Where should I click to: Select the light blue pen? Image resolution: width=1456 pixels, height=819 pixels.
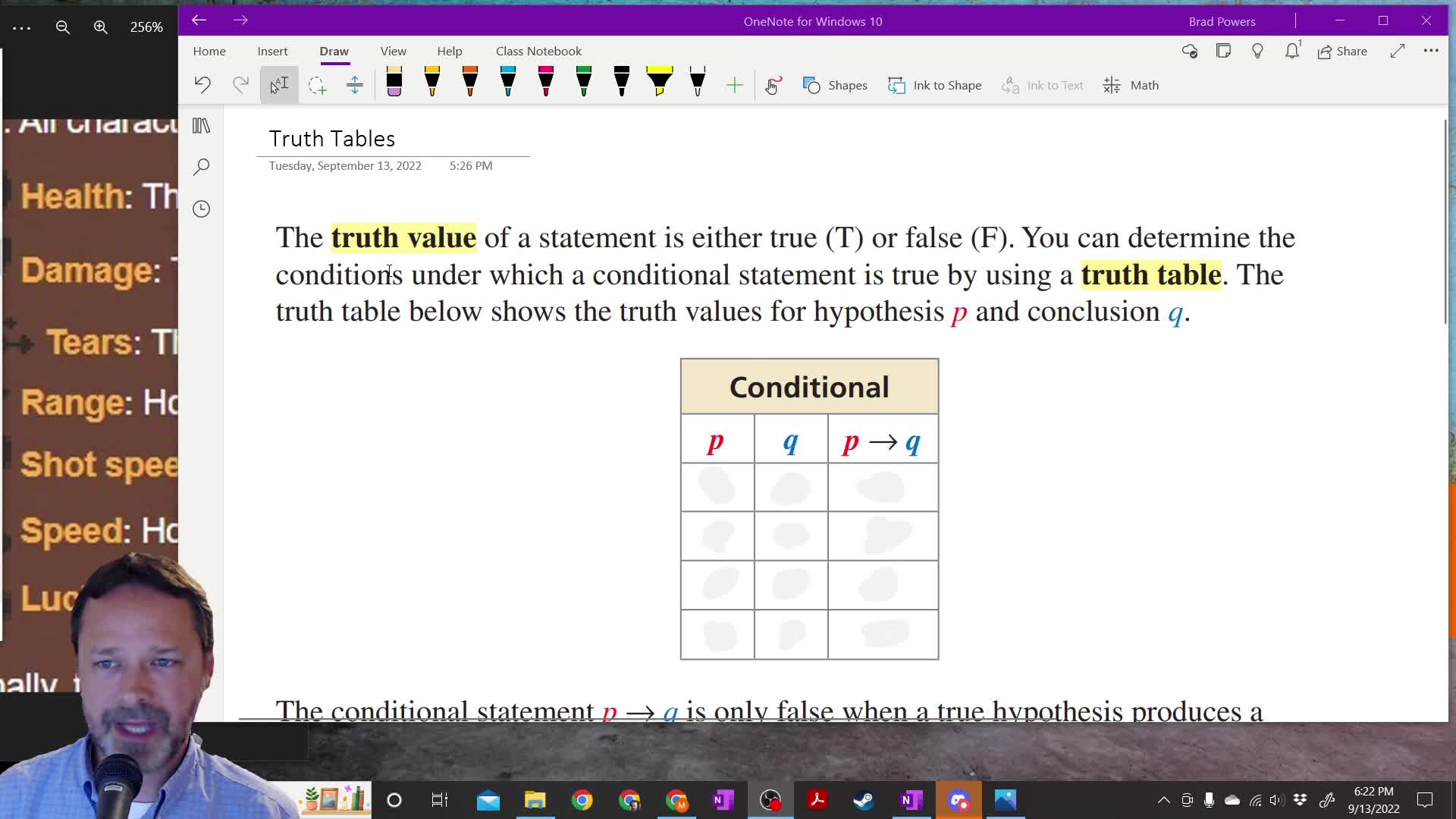(508, 82)
